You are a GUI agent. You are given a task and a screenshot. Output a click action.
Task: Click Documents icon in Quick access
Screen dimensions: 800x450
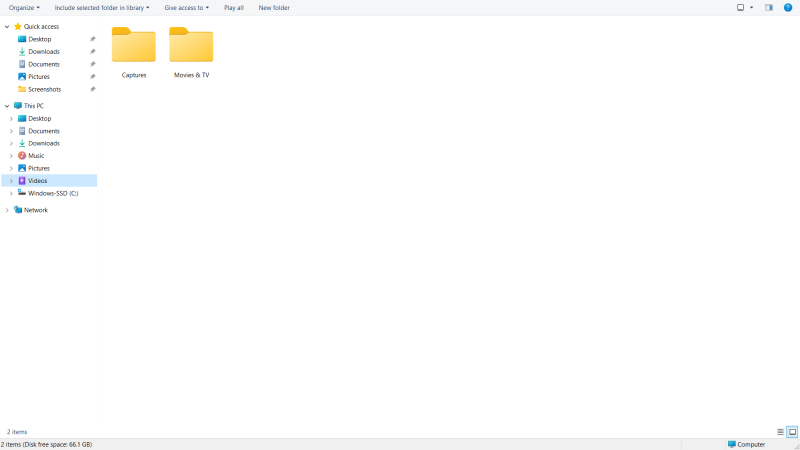coord(22,64)
